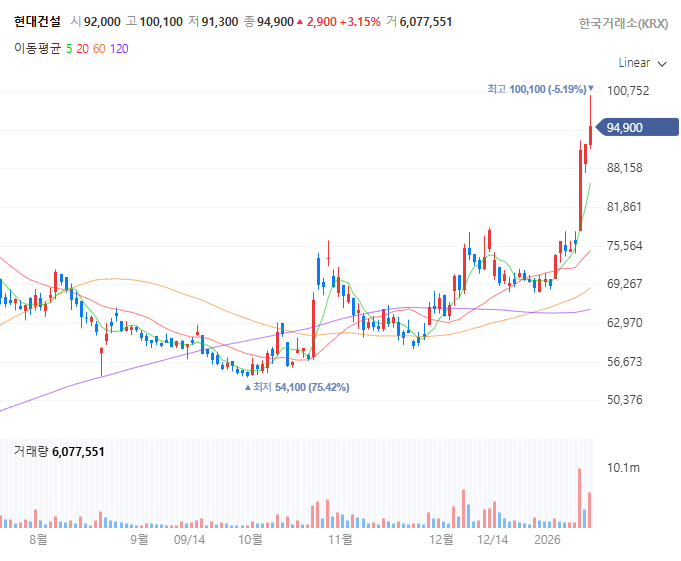Click the 거래량 6,077,551 volume label
The height and width of the screenshot is (561, 681).
coord(59,452)
